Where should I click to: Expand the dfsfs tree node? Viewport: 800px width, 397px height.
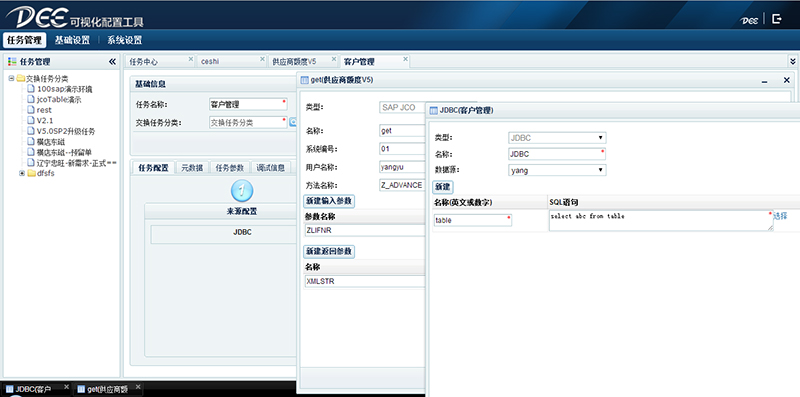point(22,173)
